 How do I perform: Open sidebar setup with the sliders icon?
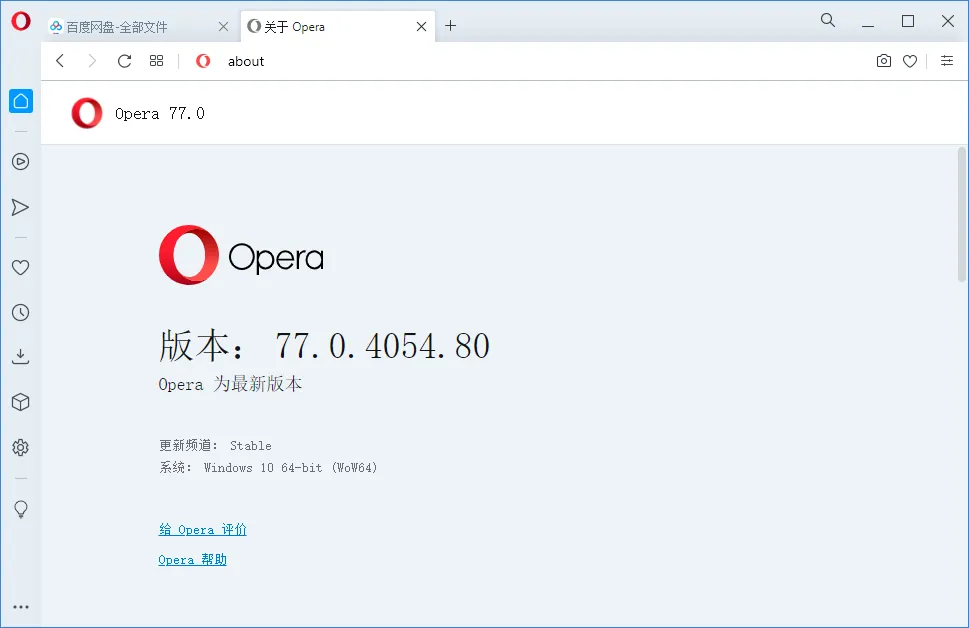(x=947, y=61)
